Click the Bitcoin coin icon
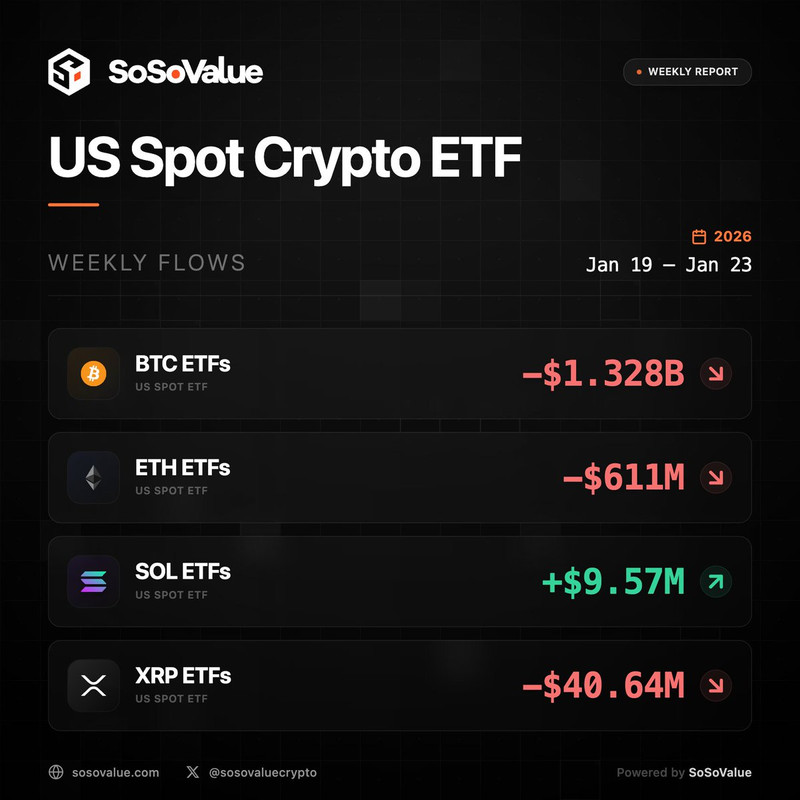The height and width of the screenshot is (800, 800). [93, 374]
